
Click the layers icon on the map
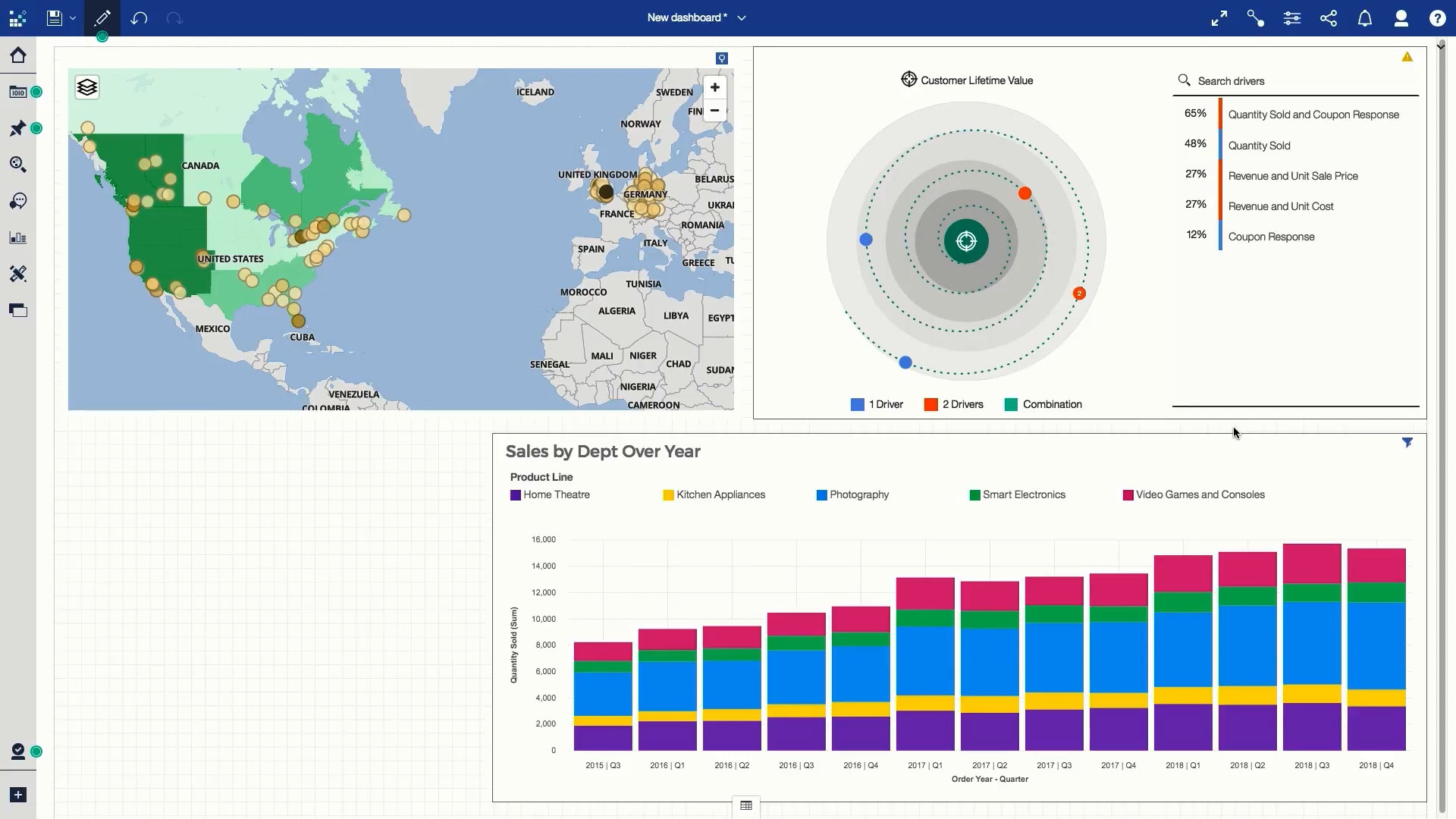point(86,87)
